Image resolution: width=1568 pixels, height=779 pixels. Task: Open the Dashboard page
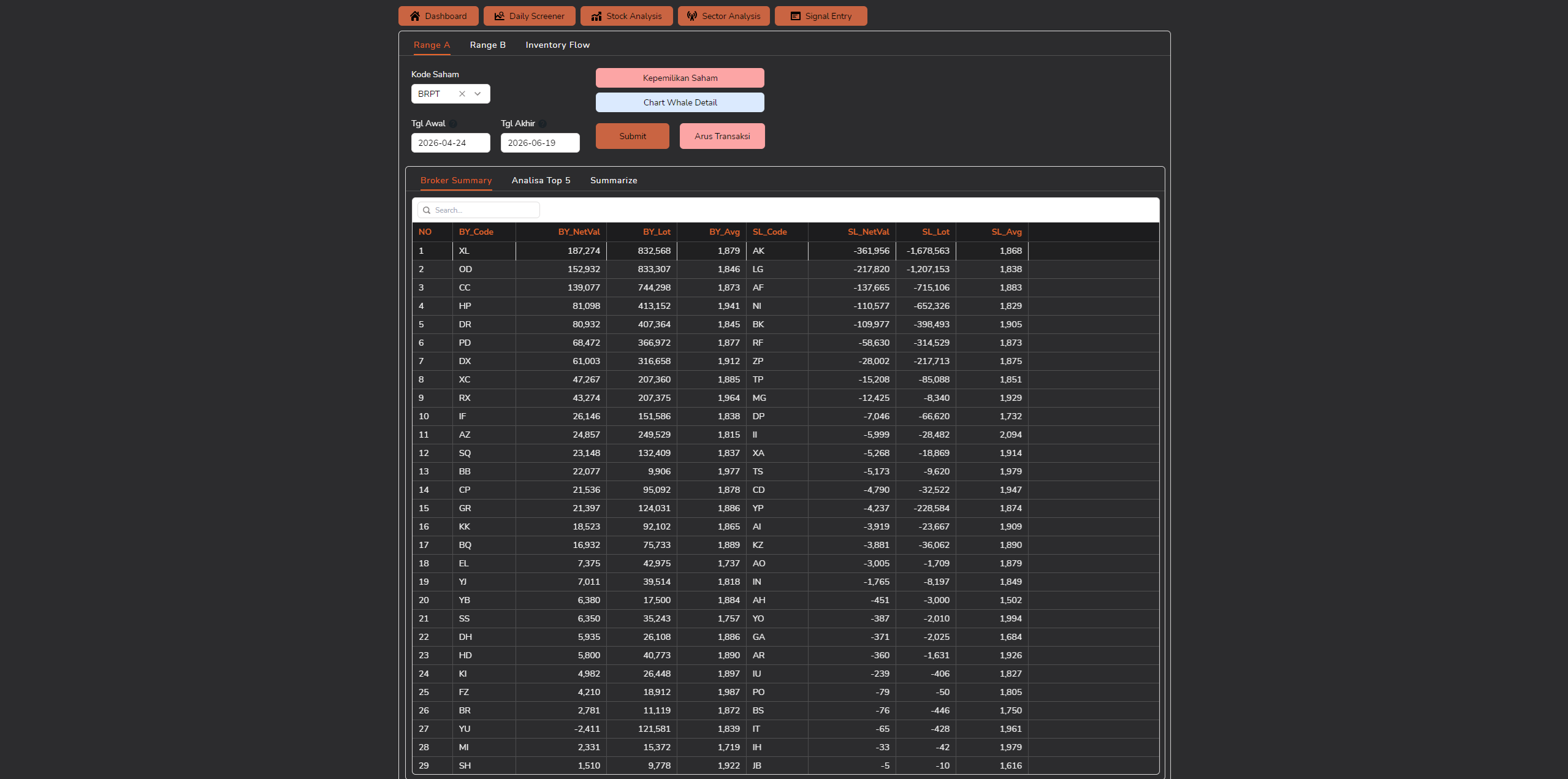(x=438, y=16)
